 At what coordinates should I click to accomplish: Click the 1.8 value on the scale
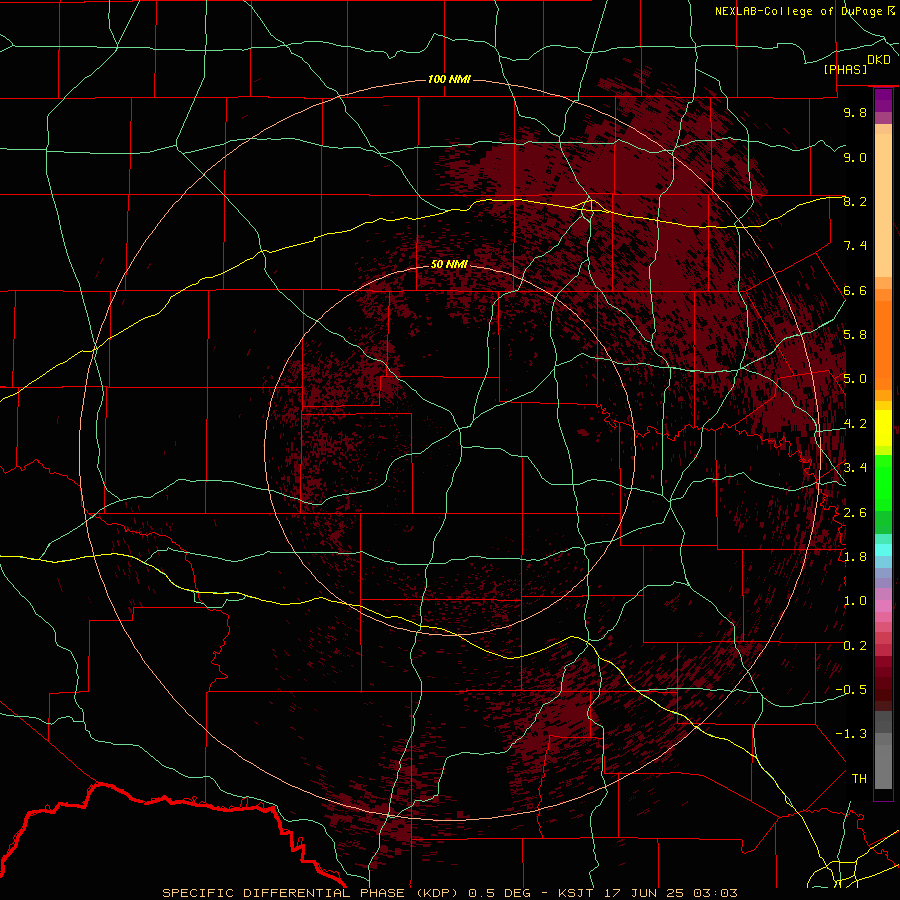tap(855, 557)
